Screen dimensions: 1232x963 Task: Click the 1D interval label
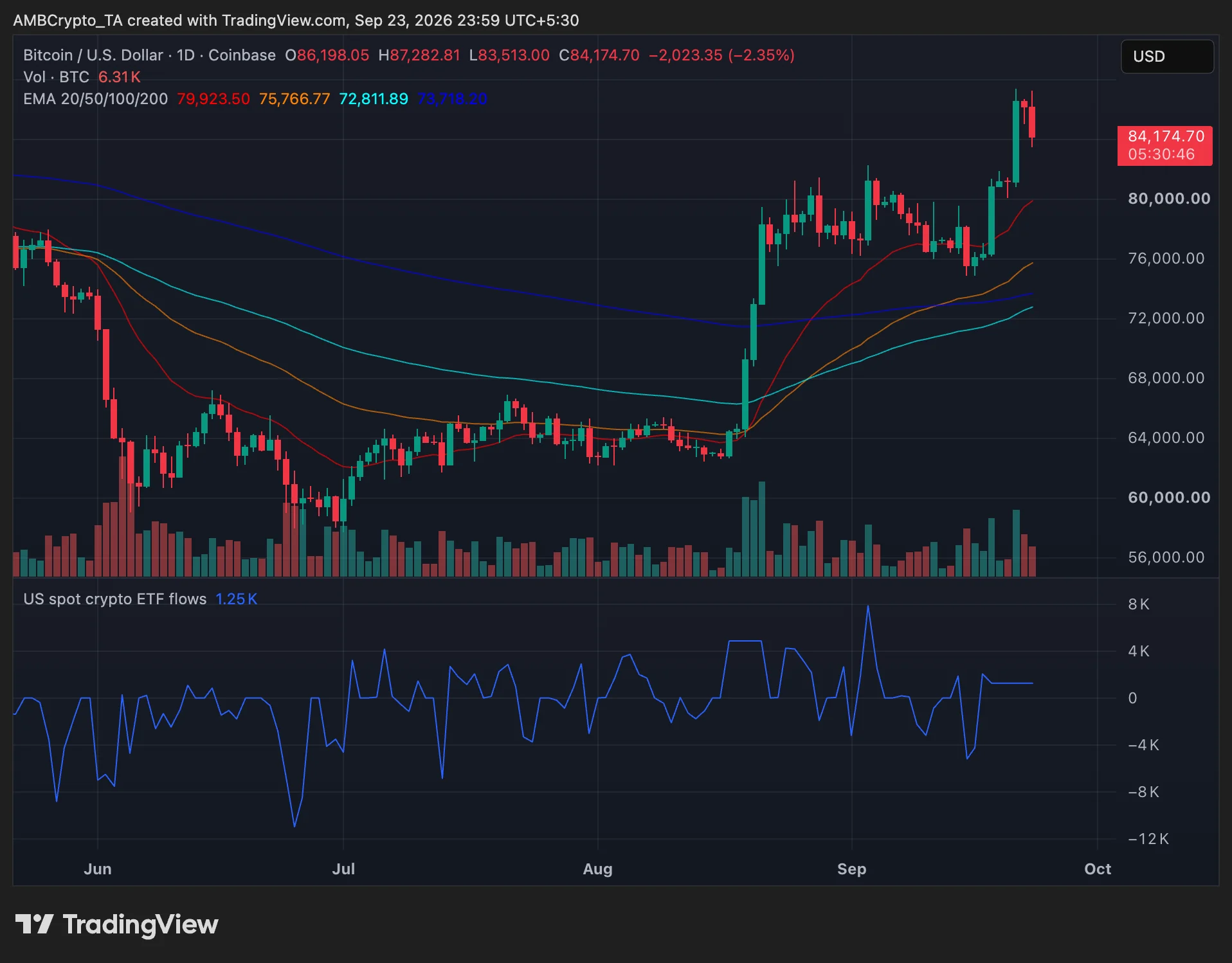[186, 55]
